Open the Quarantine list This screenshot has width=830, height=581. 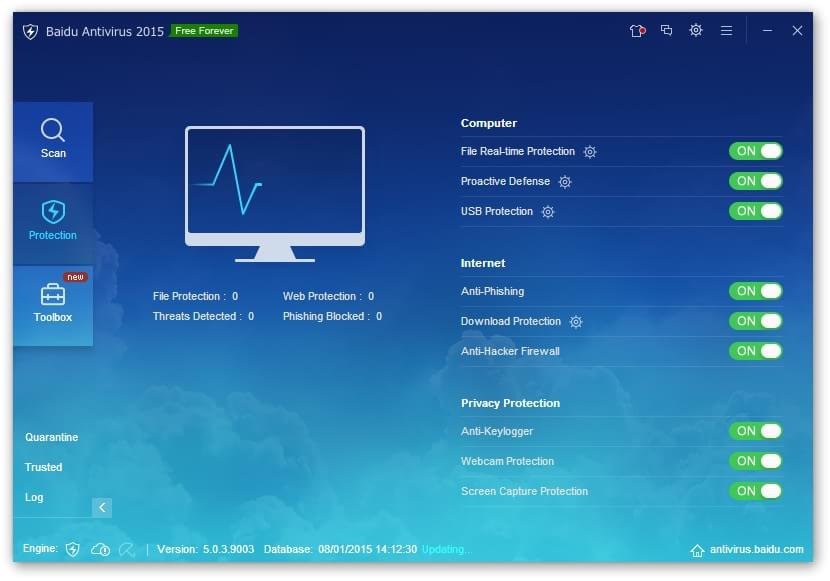(51, 438)
